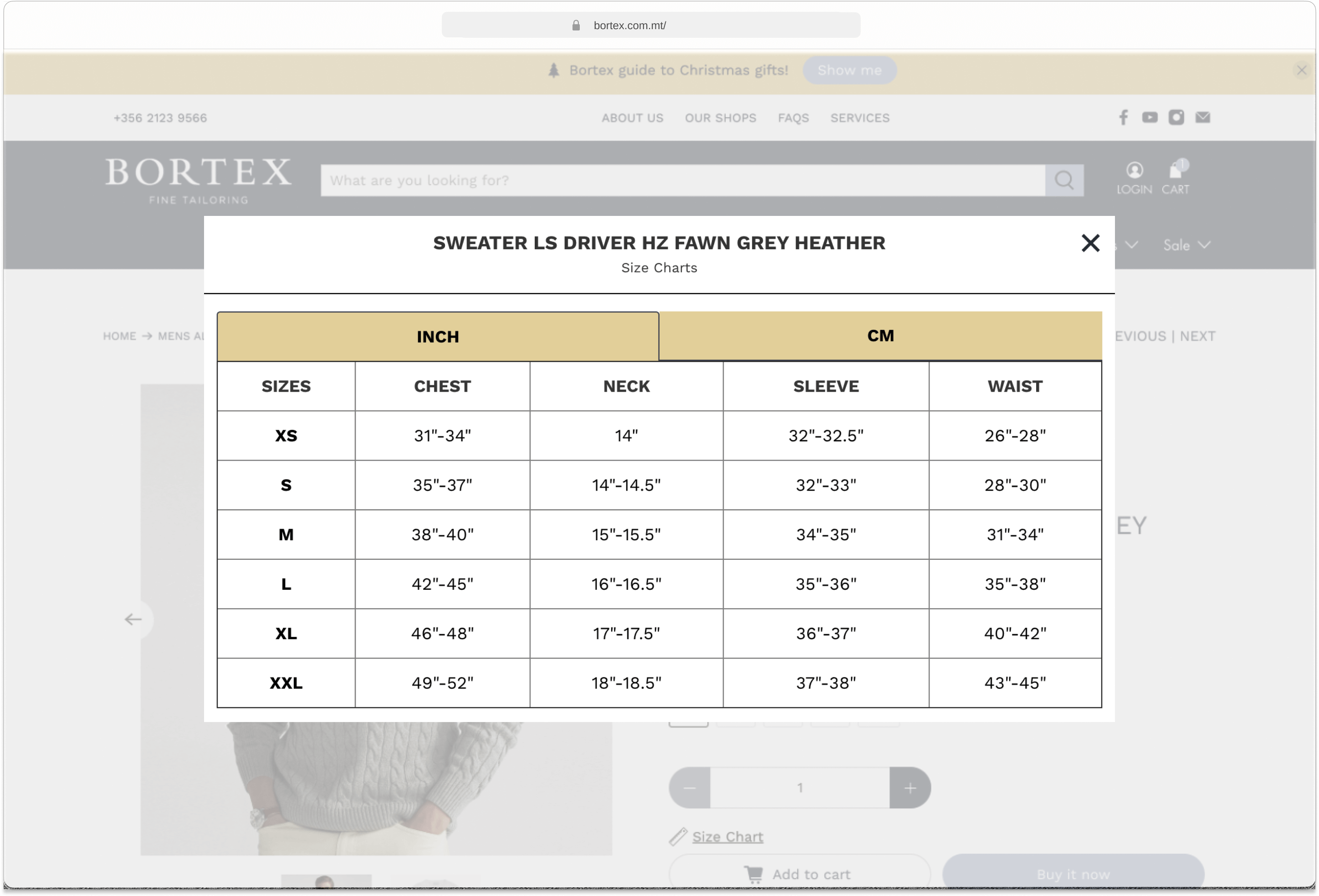Click the XS size row label

coord(286,435)
